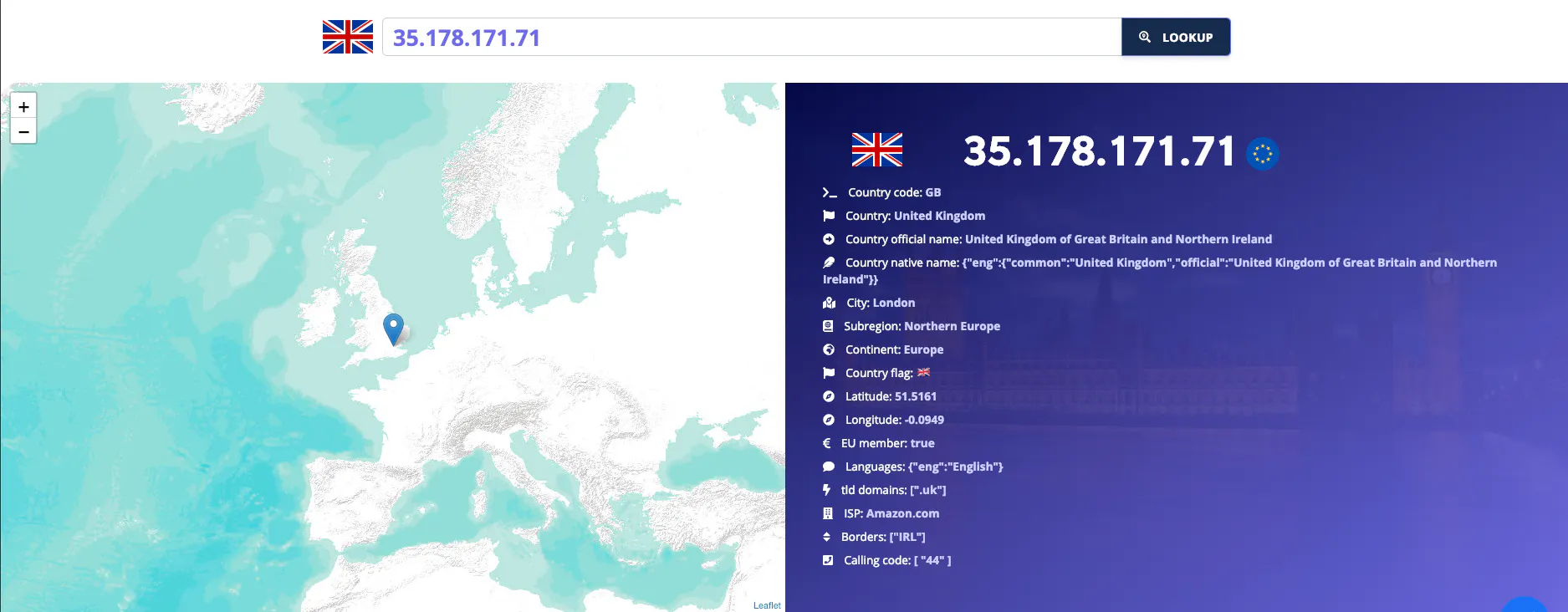Focus the IP address search field
1568x612 pixels.
tap(752, 37)
